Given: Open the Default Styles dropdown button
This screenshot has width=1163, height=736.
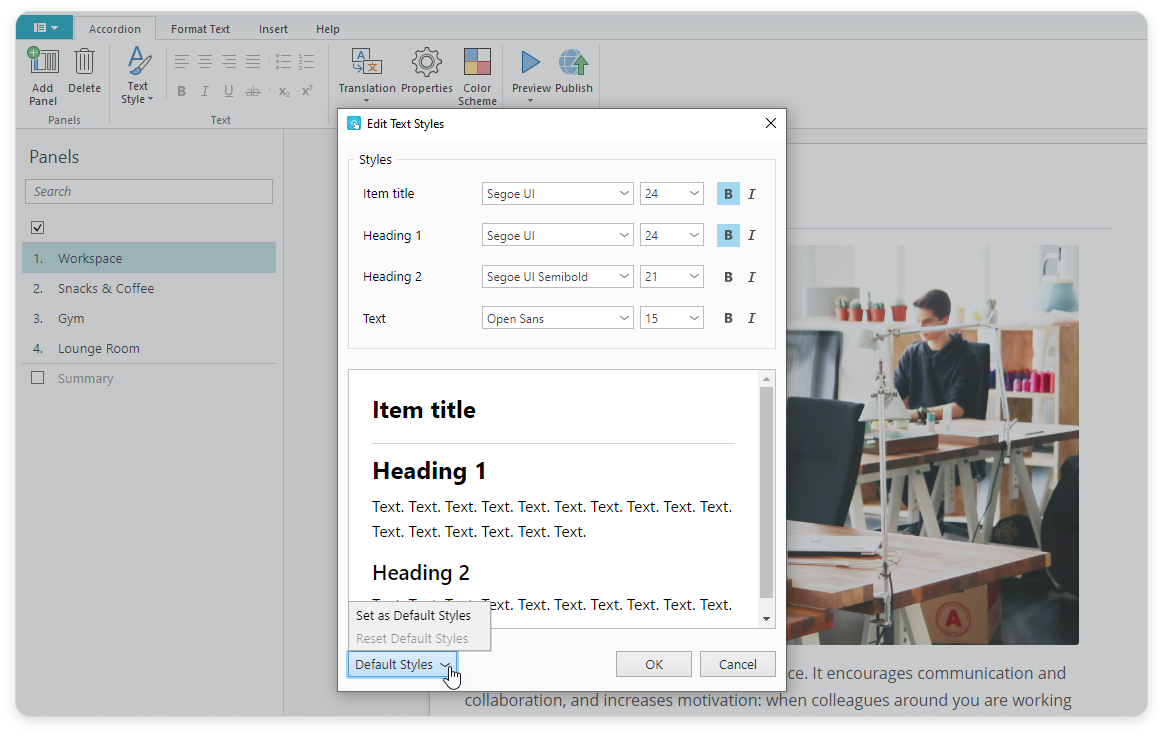Looking at the screenshot, I should (x=402, y=665).
